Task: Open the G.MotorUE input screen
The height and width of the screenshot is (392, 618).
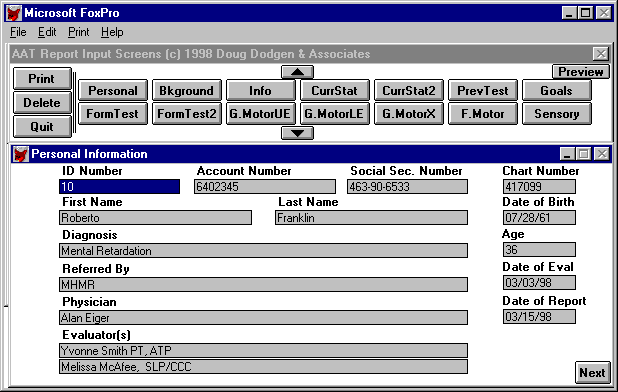Action: click(x=261, y=114)
